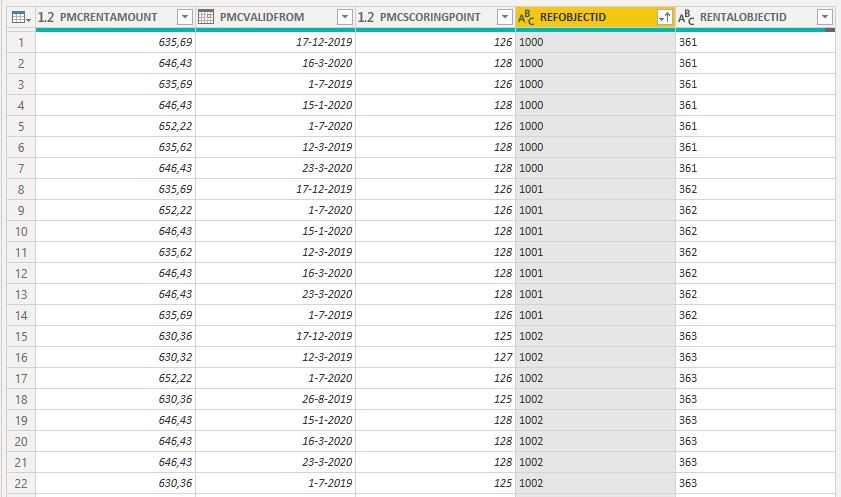Change data type icon of PMCSCORINGPOINT column
Image resolution: width=841 pixels, height=497 pixels.
(366, 17)
